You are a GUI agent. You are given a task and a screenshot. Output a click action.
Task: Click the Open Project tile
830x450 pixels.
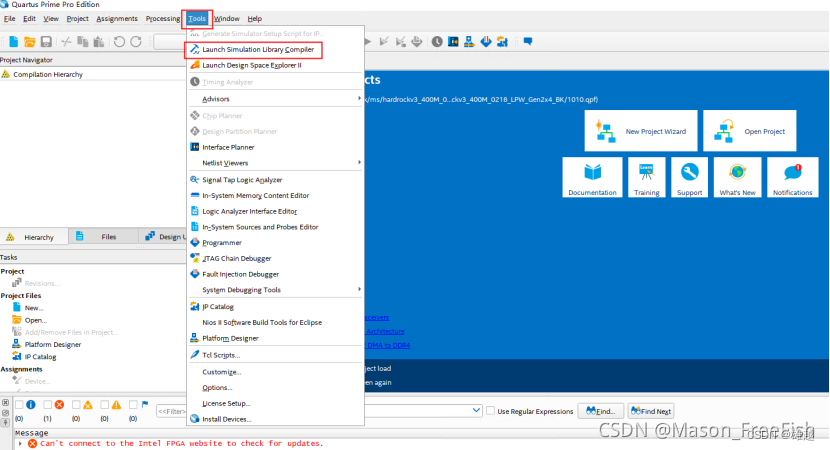coord(750,131)
